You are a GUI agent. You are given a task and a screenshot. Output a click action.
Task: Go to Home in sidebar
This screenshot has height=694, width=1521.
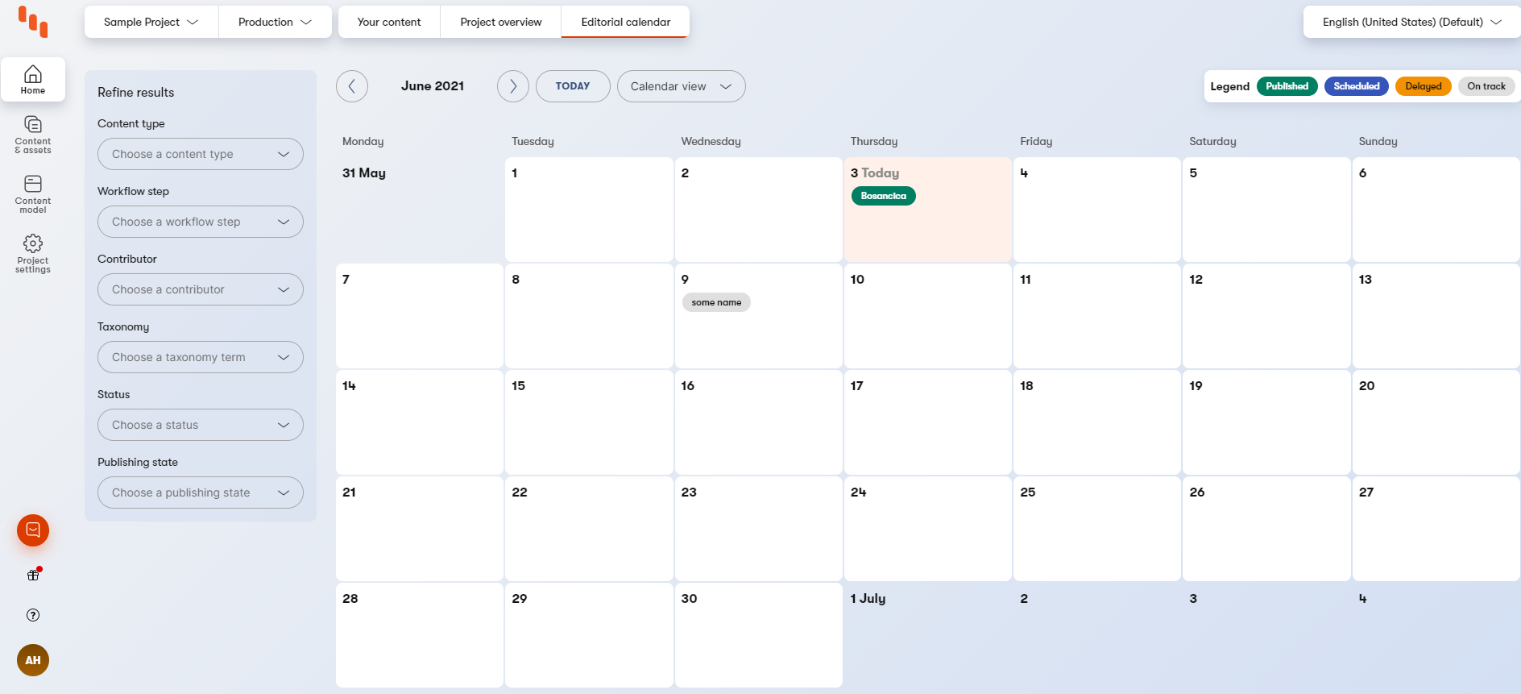[33, 79]
